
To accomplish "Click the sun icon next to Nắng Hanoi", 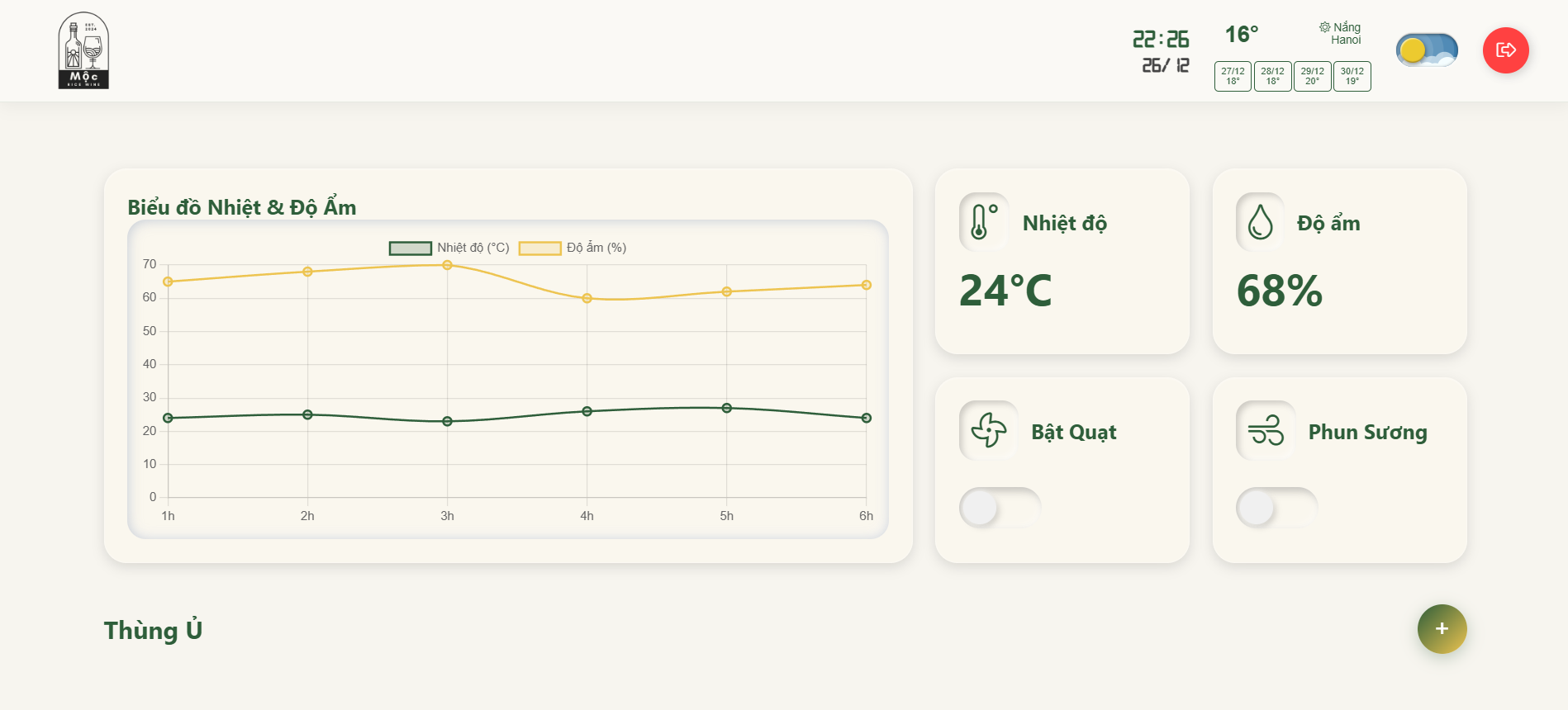I will click(1325, 26).
